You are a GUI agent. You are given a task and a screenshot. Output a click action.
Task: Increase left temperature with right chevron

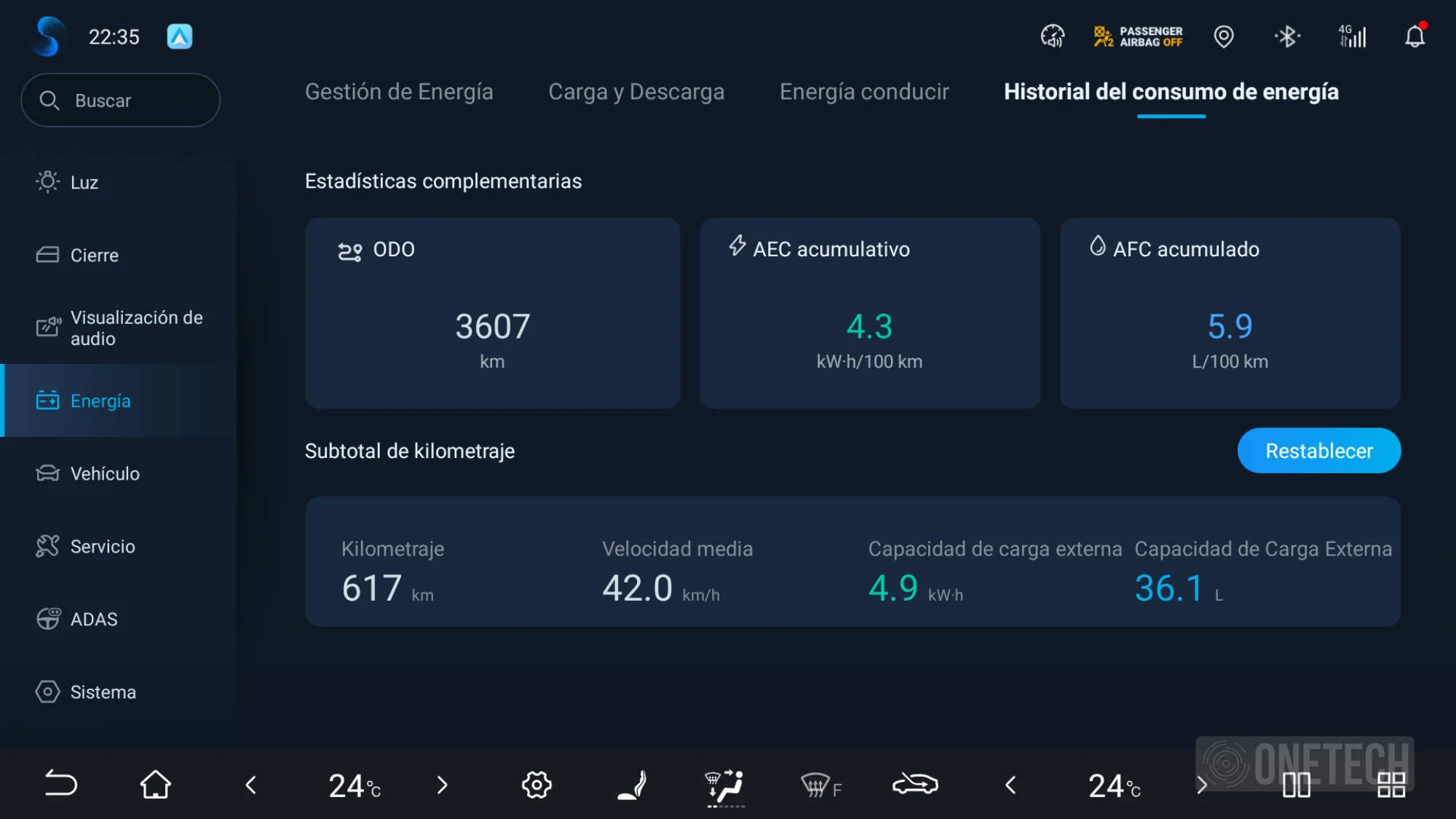442,785
